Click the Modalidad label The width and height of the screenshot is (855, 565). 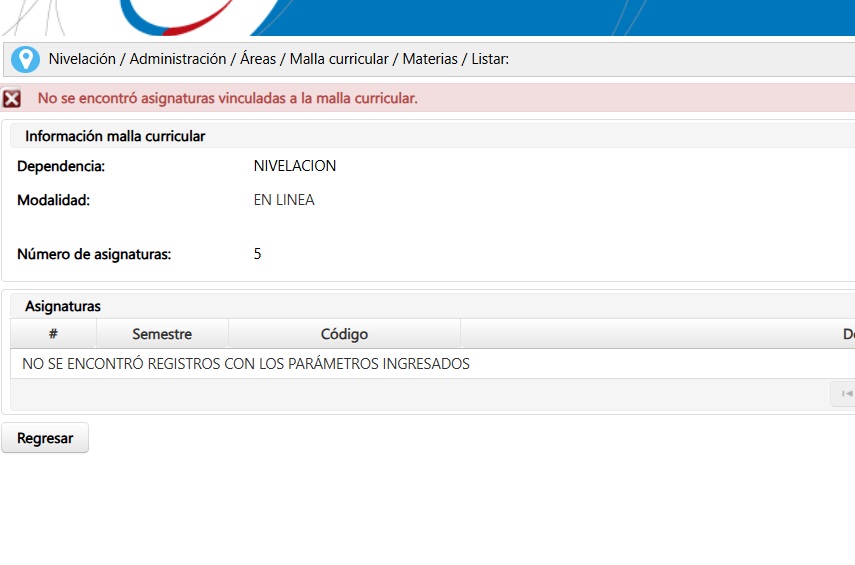[54, 200]
